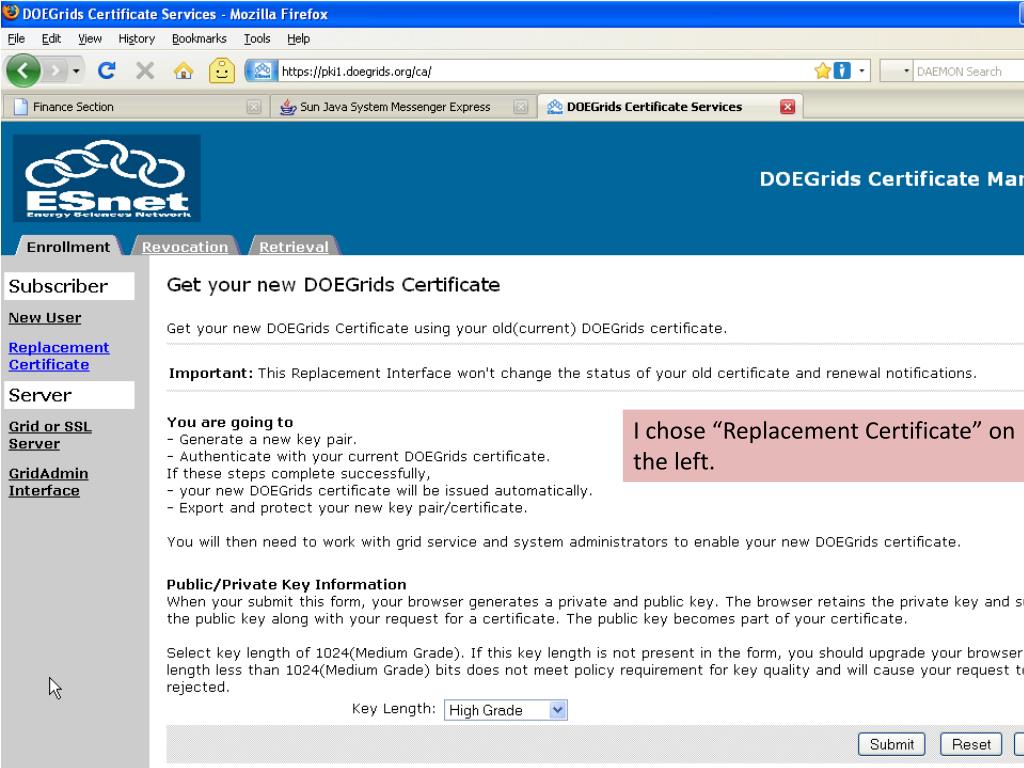Click the 'You are going to' heading
Screen dimensions: 1024x768
[230, 422]
